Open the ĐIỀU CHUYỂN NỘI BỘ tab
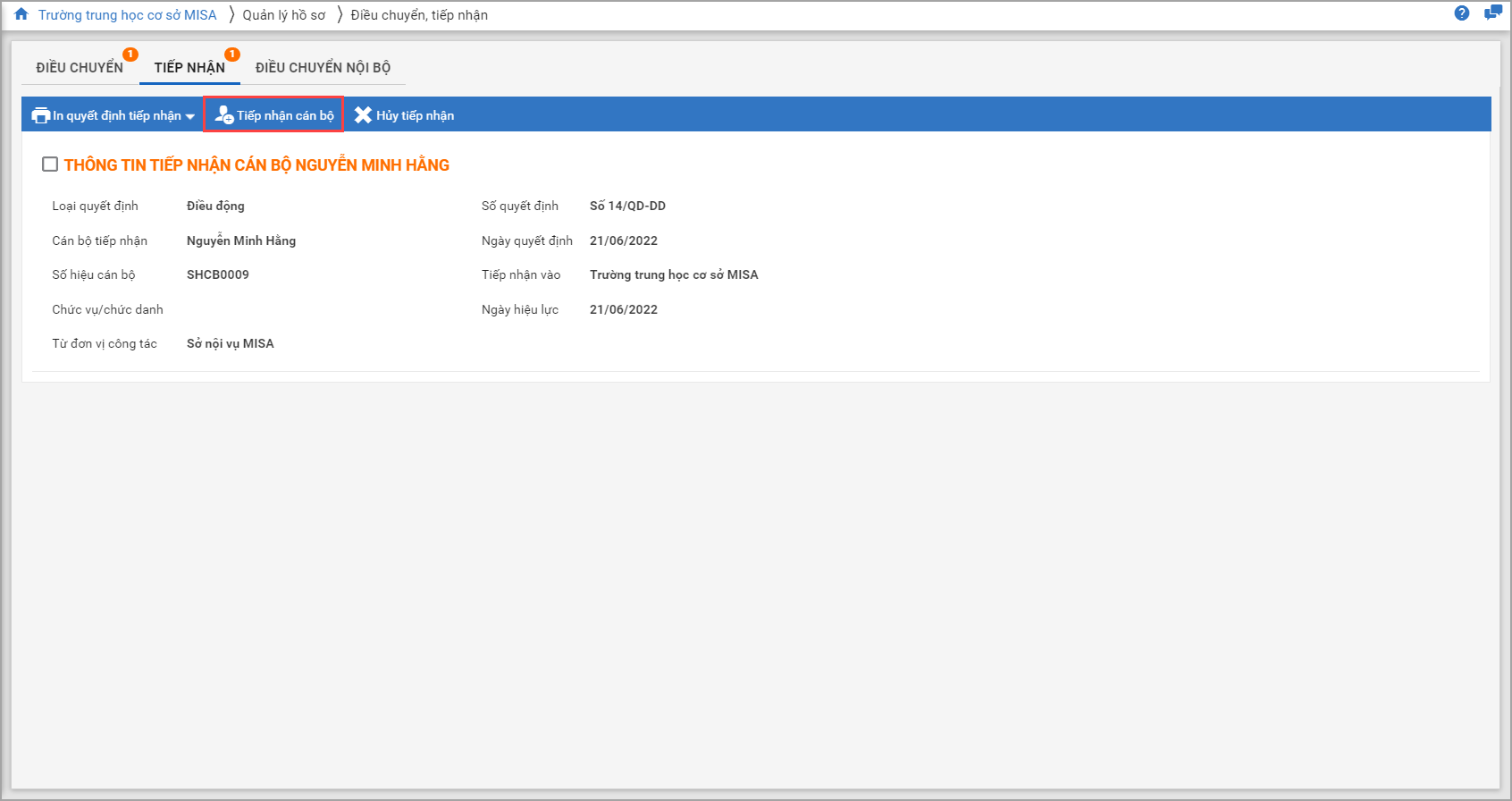1512x801 pixels. point(323,68)
